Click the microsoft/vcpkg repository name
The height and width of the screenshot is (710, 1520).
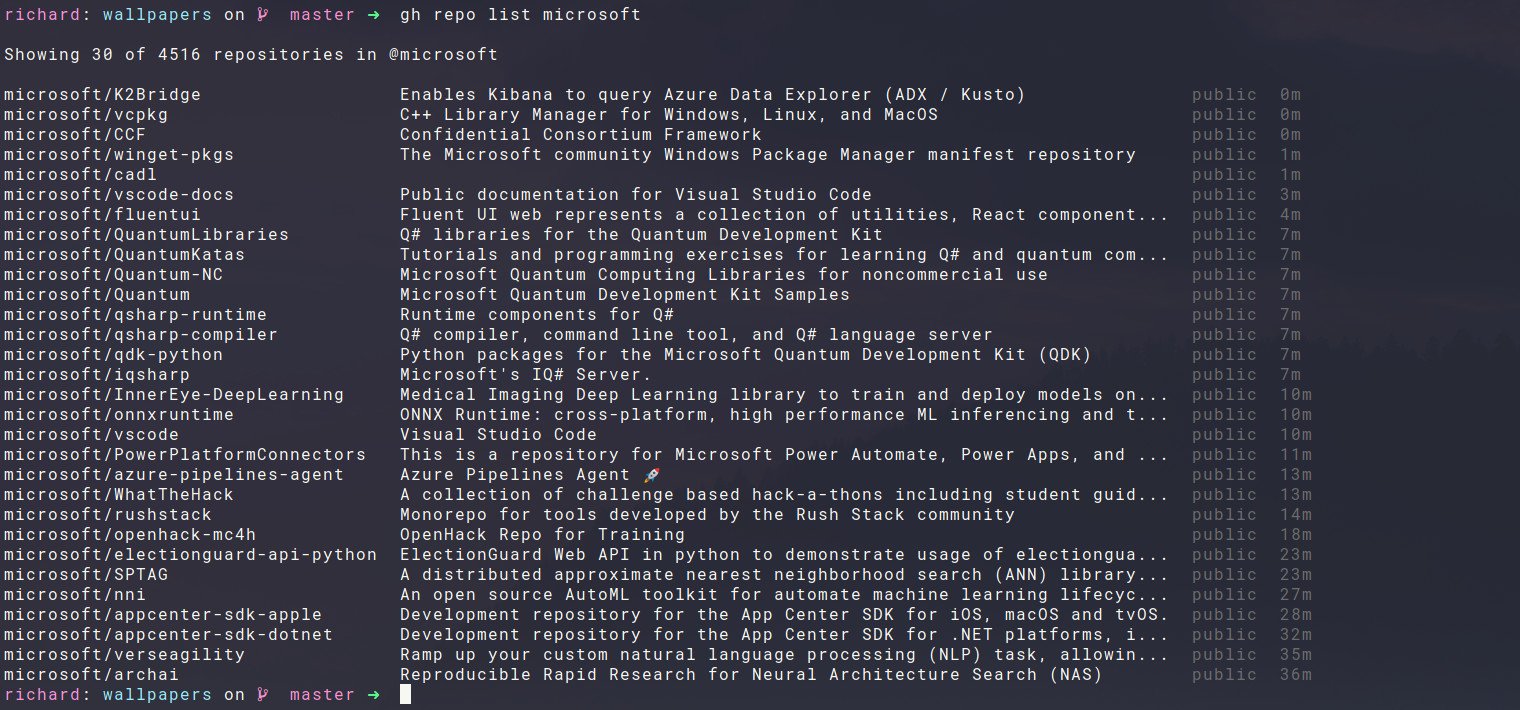pos(85,115)
